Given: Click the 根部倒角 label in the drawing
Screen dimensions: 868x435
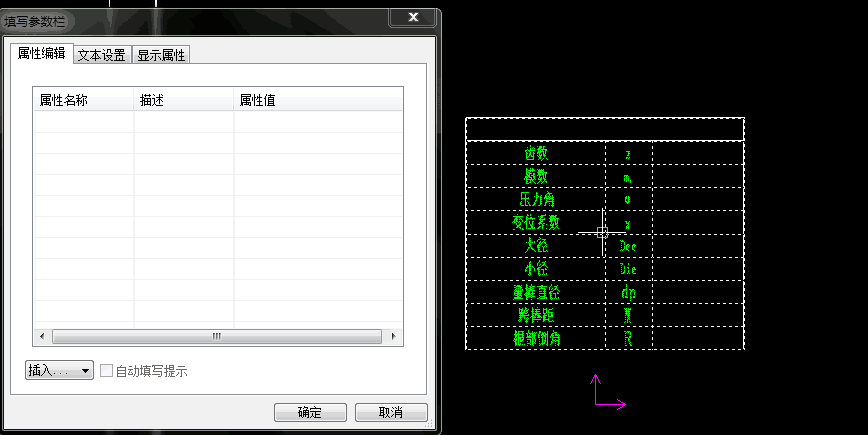Looking at the screenshot, I should (536, 338).
